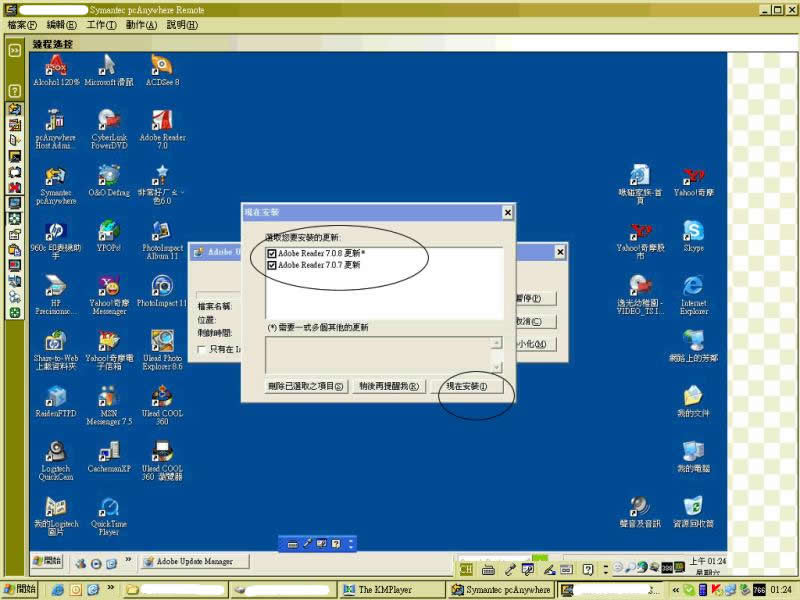Select the Ulead Photo Explorer 8.6 icon
The height and width of the screenshot is (600, 800).
click(162, 351)
